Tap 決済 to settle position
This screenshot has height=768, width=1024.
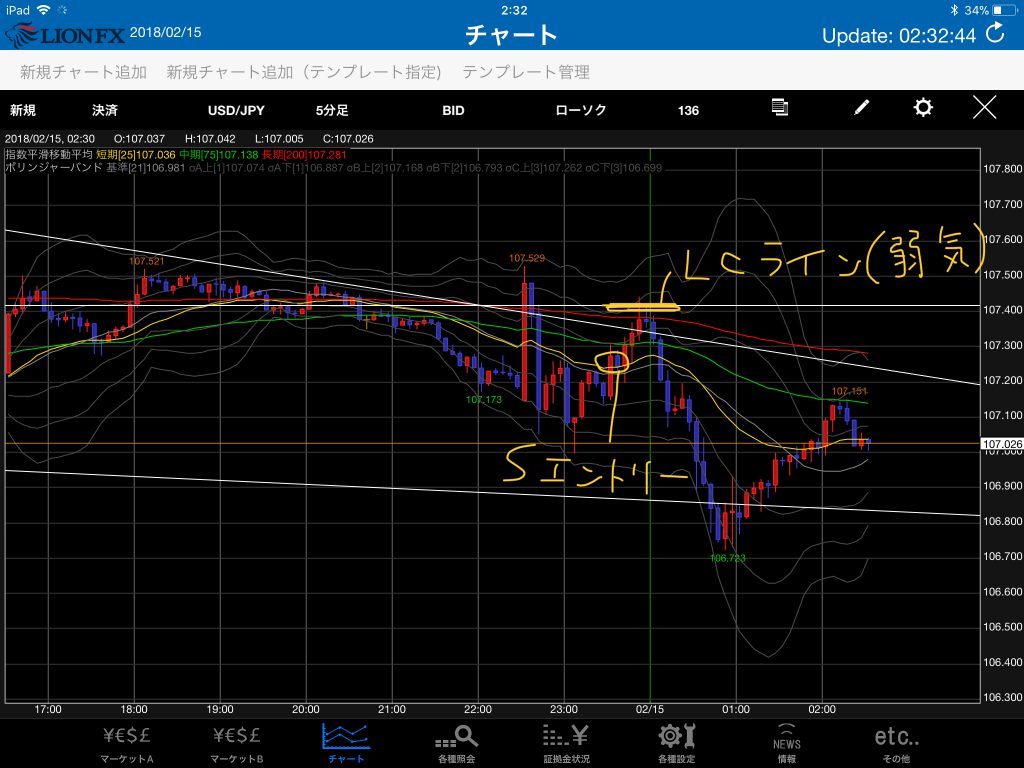pos(104,110)
